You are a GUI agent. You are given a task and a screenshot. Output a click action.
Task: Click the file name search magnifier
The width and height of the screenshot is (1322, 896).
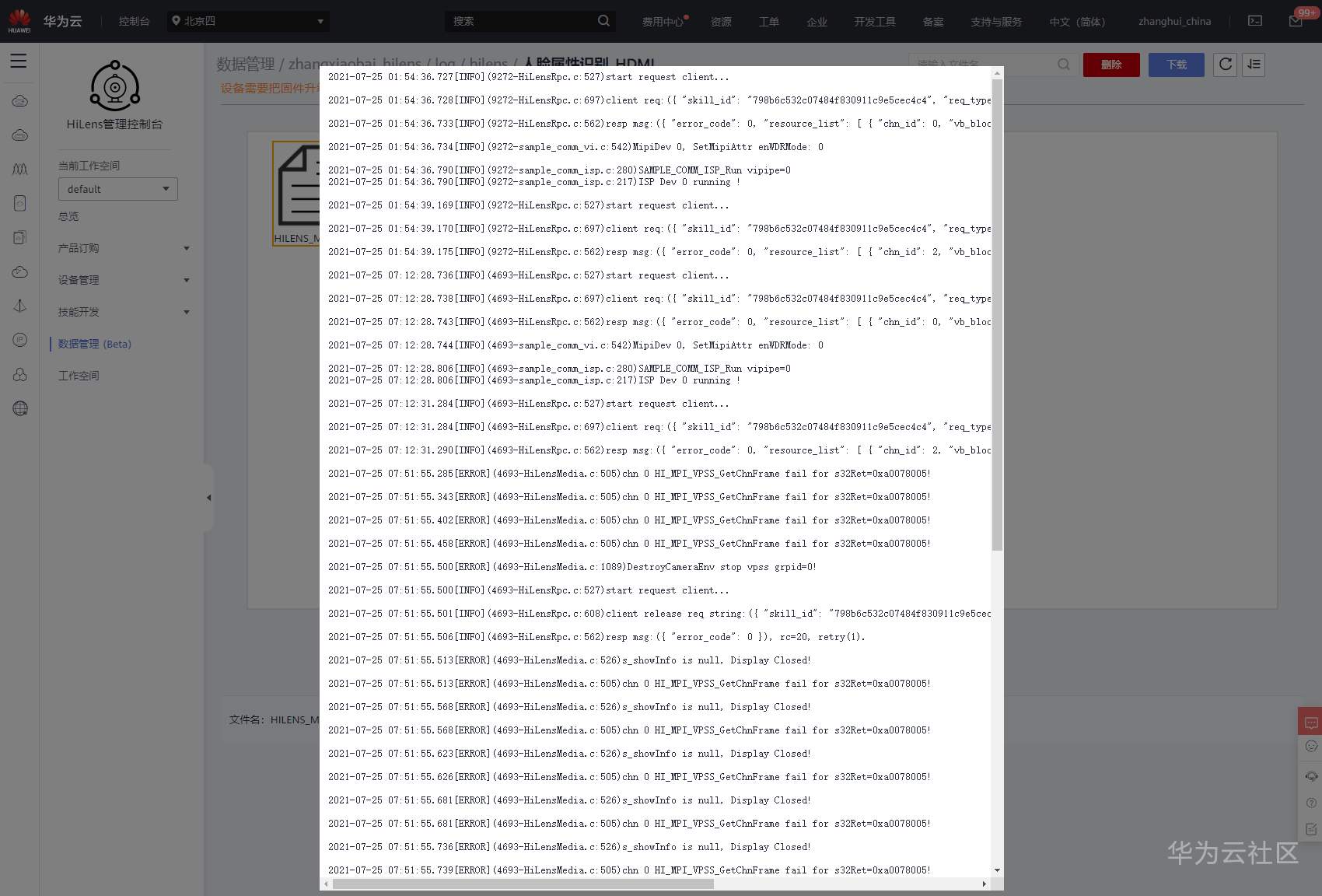click(x=1063, y=65)
